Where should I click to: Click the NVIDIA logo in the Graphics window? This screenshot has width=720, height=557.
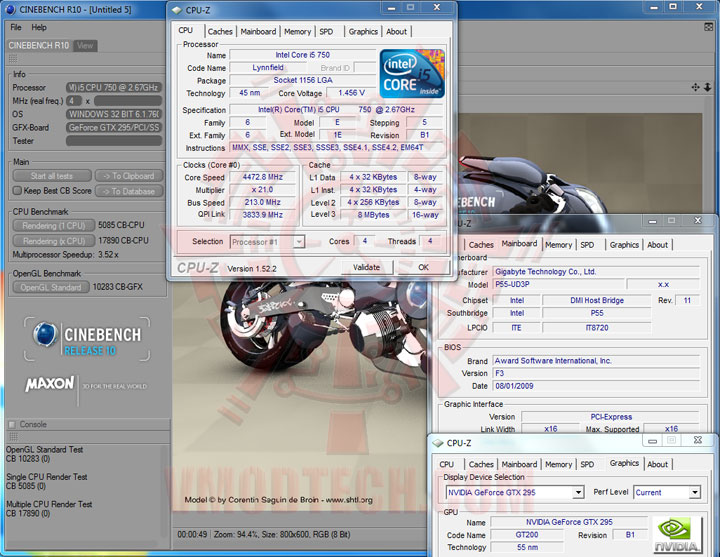pyautogui.click(x=676, y=535)
